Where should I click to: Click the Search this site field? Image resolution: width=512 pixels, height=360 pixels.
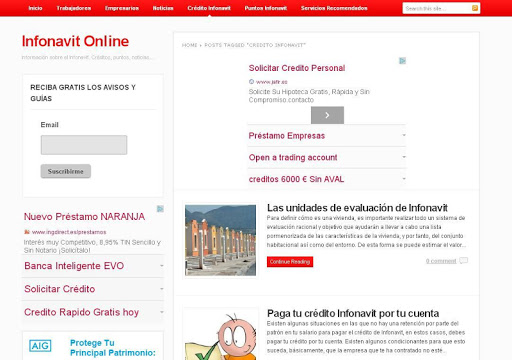437,8
